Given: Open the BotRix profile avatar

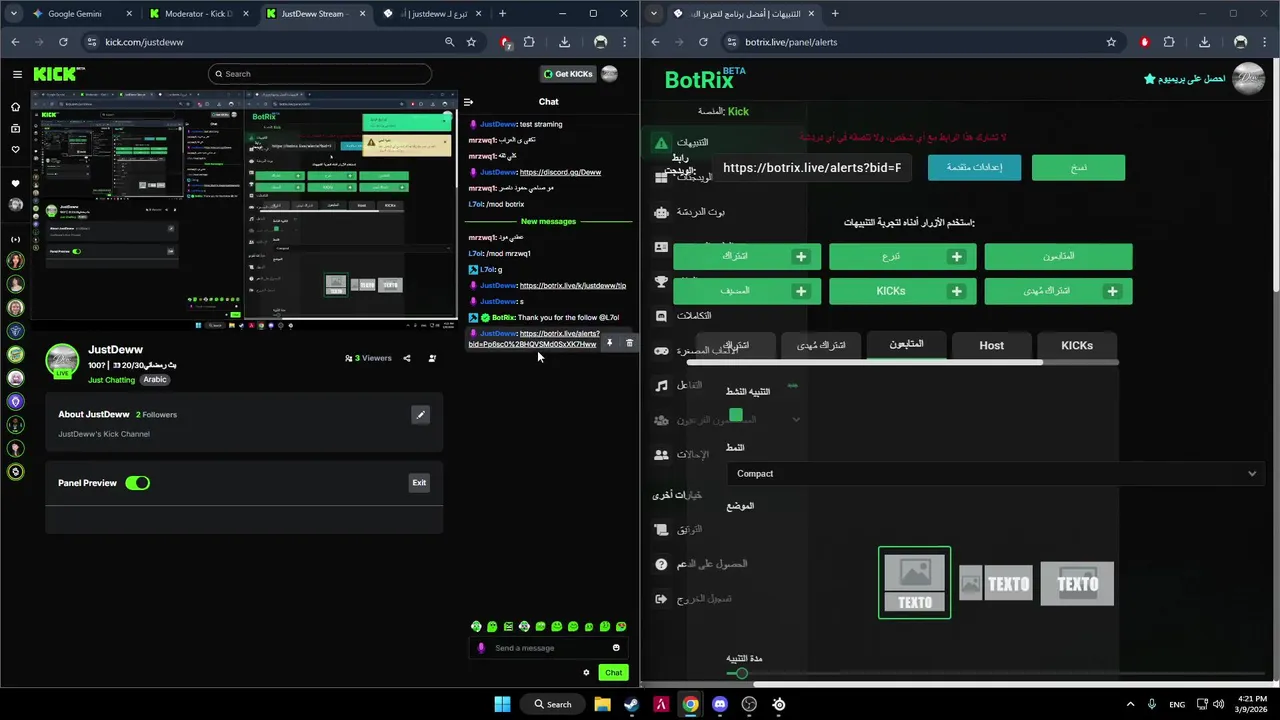Looking at the screenshot, I should [x=1248, y=79].
